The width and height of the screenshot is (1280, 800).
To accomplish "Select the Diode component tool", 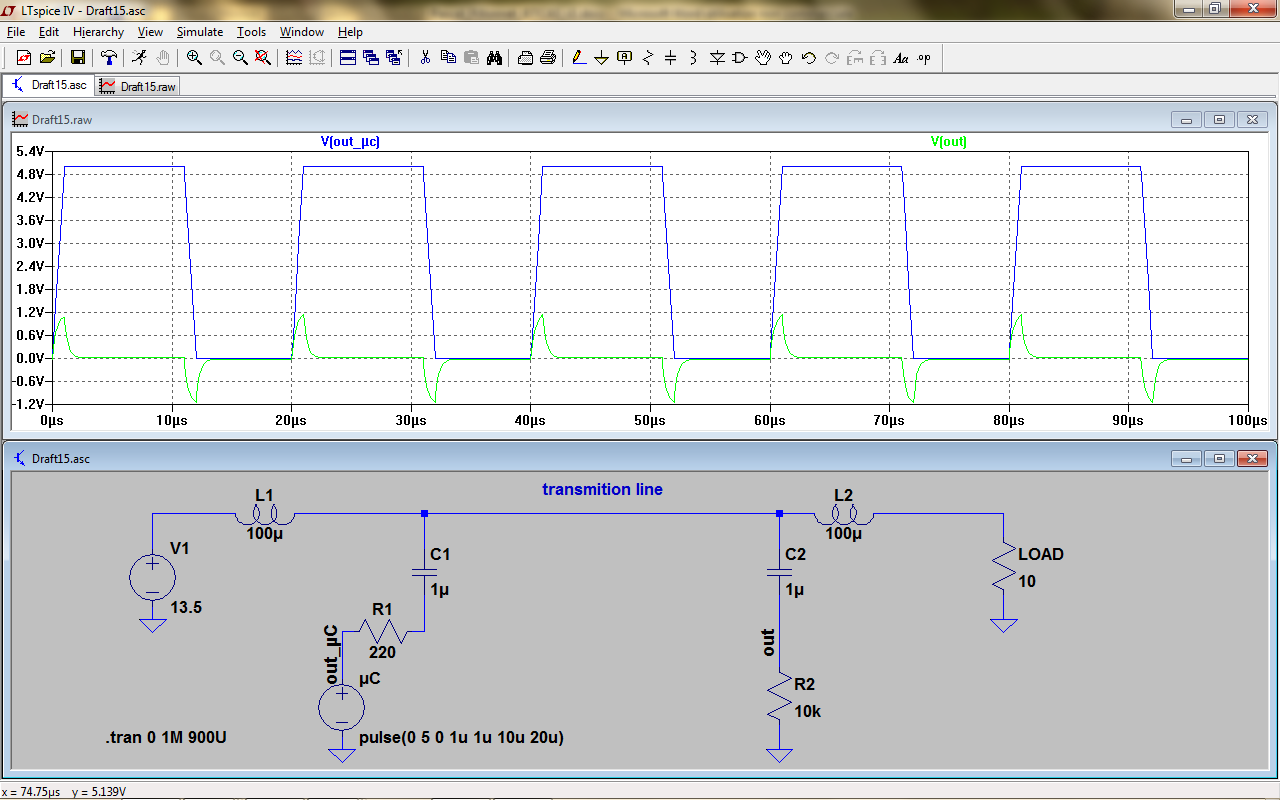I will [x=717, y=58].
